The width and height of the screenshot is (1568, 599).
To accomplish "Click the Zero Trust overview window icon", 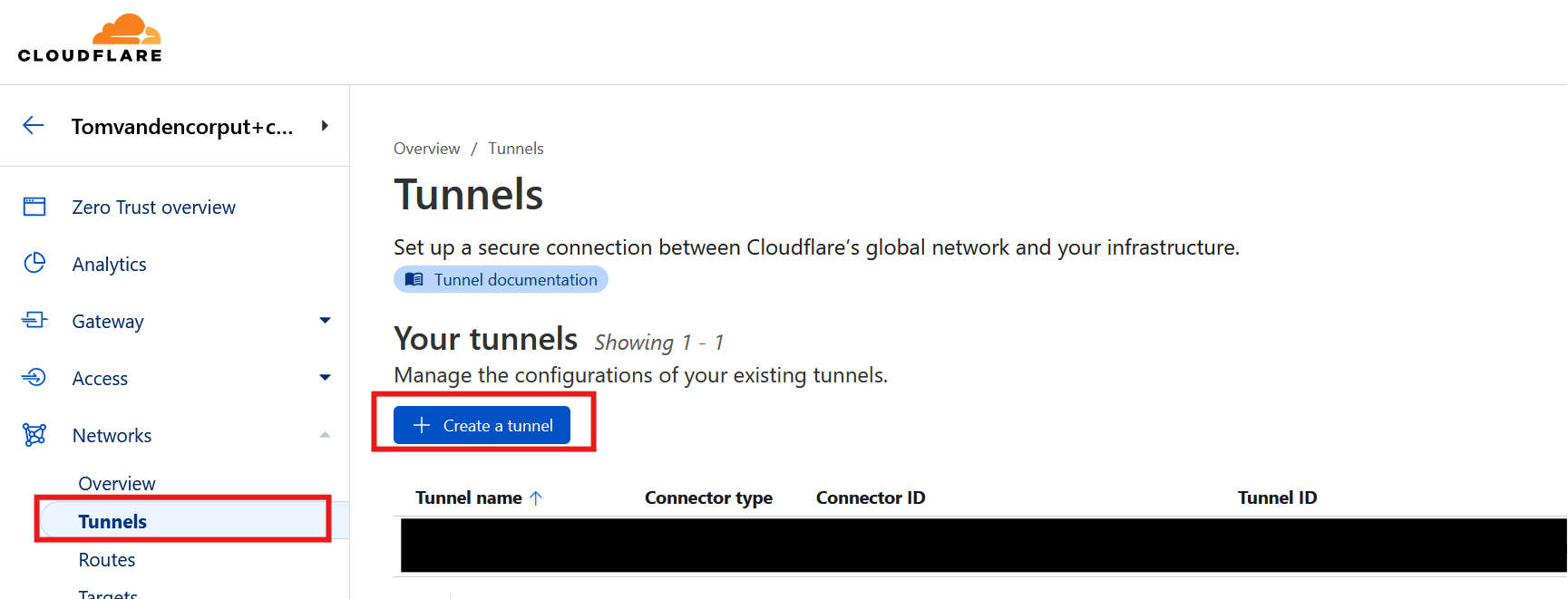I will click(34, 207).
